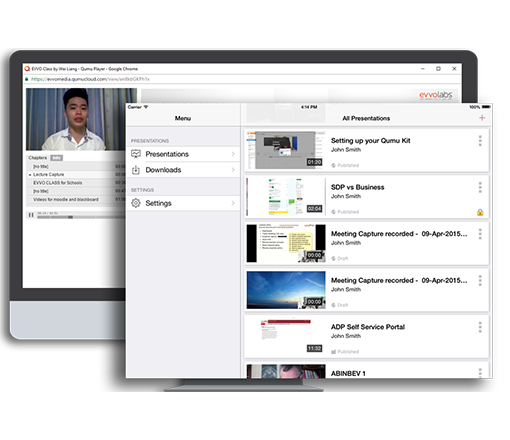510x440 pixels.
Task: Click the Settings gear icon in menu
Action: tap(136, 203)
